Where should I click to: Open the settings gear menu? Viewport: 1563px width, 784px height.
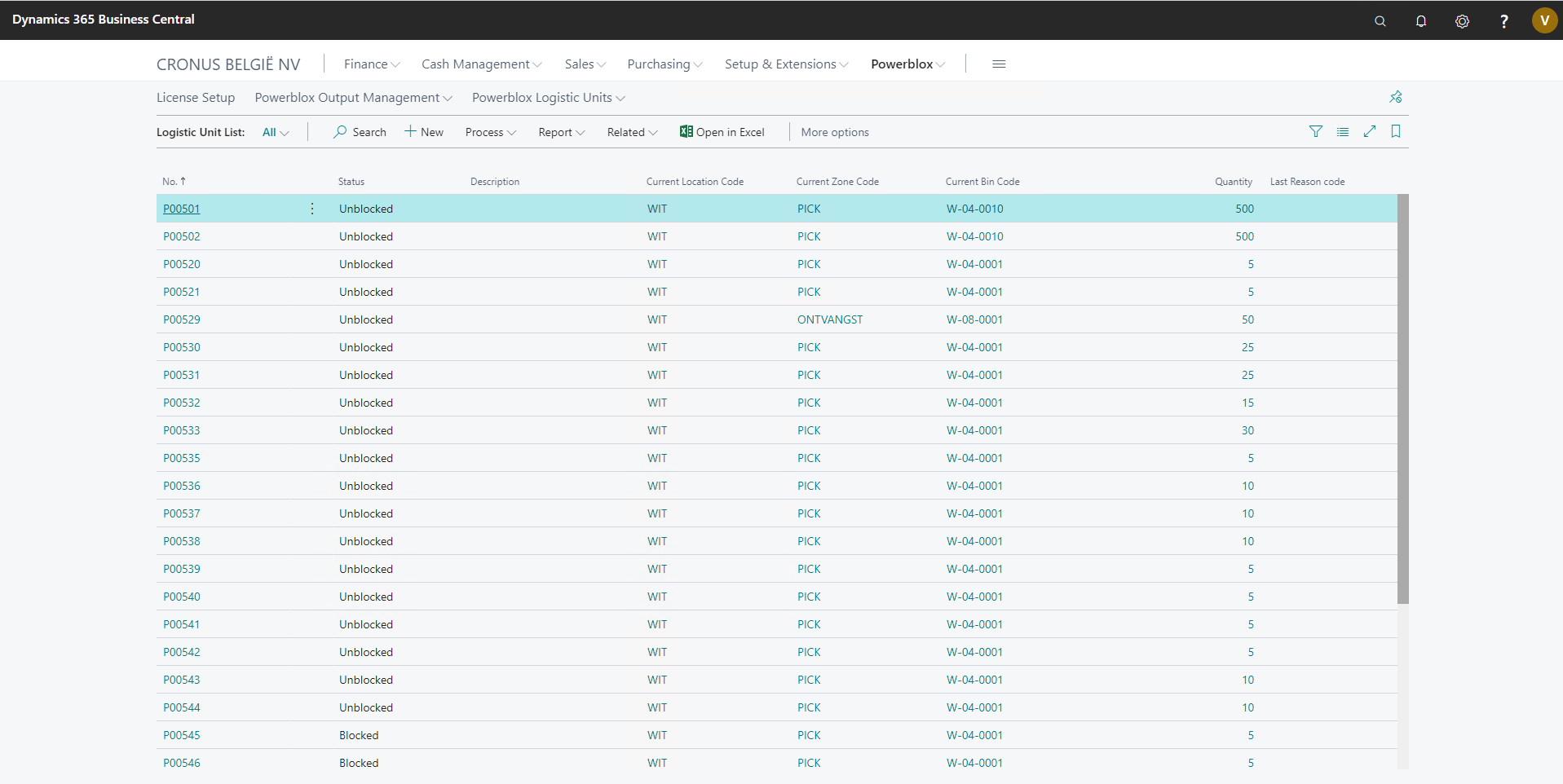point(1462,20)
